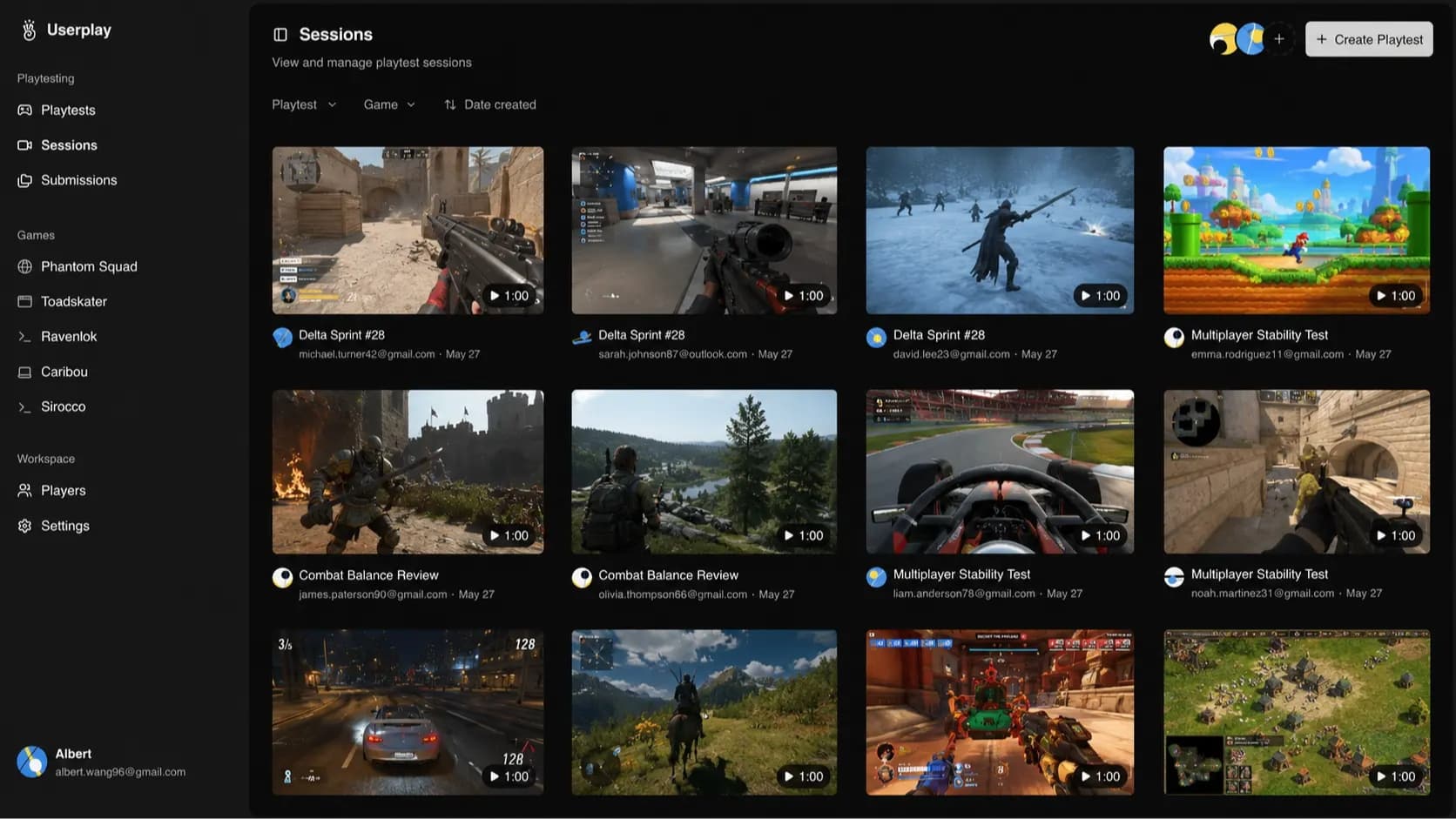1456x819 pixels.
Task: Open the Playtest filter dropdown
Action: (304, 104)
